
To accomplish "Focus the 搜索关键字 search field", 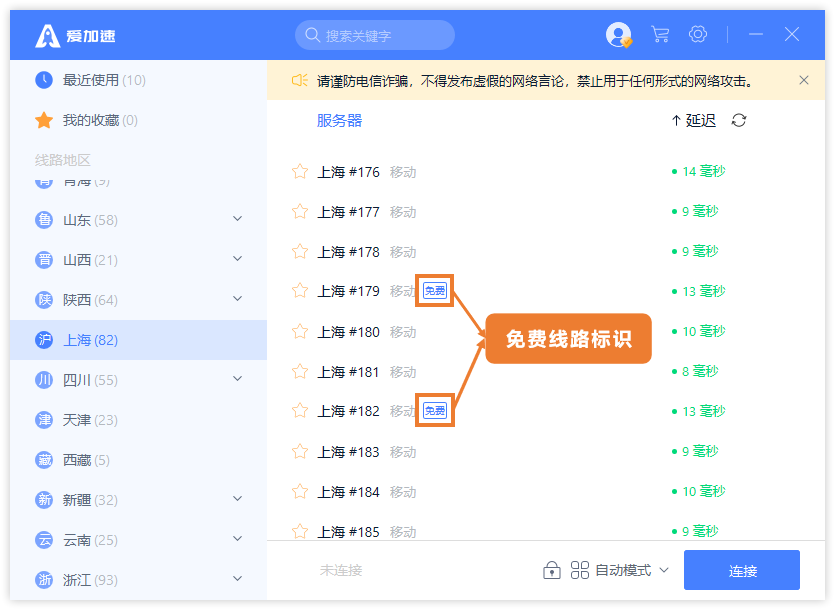I will (375, 35).
